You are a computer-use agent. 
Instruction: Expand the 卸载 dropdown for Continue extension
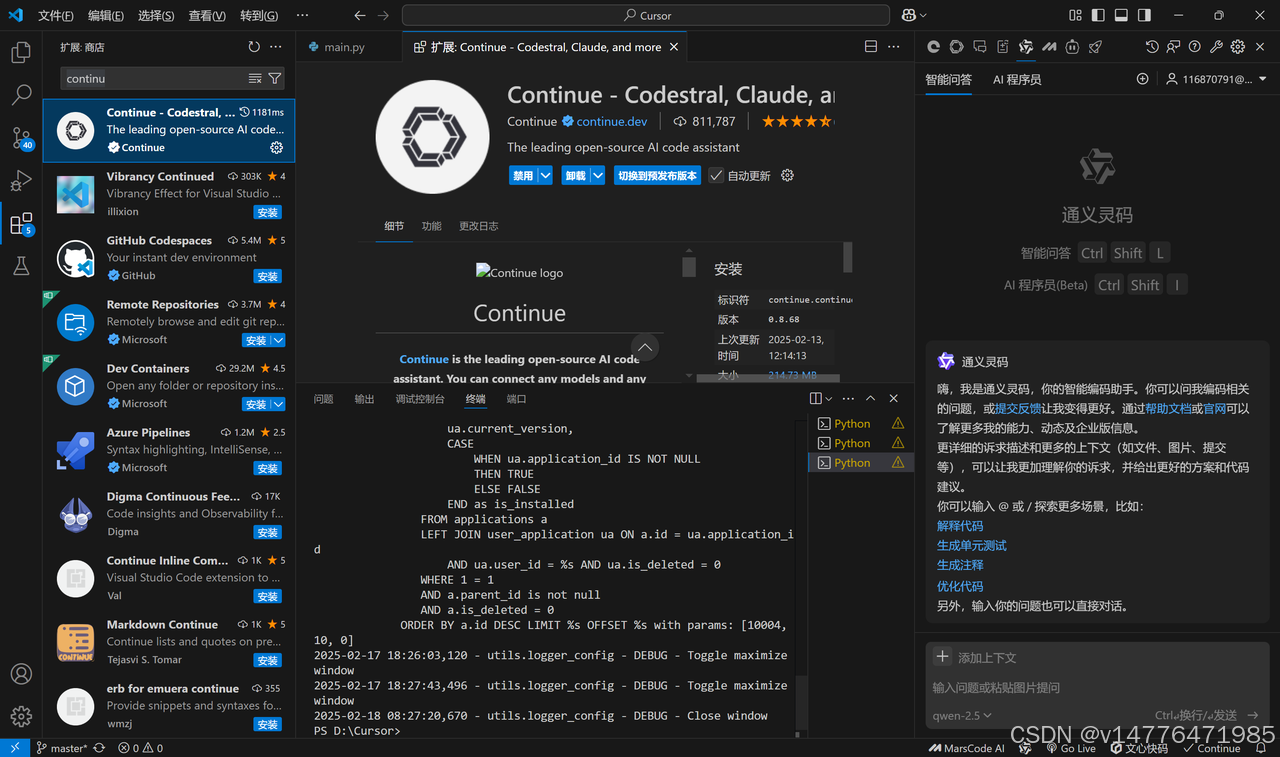597,175
